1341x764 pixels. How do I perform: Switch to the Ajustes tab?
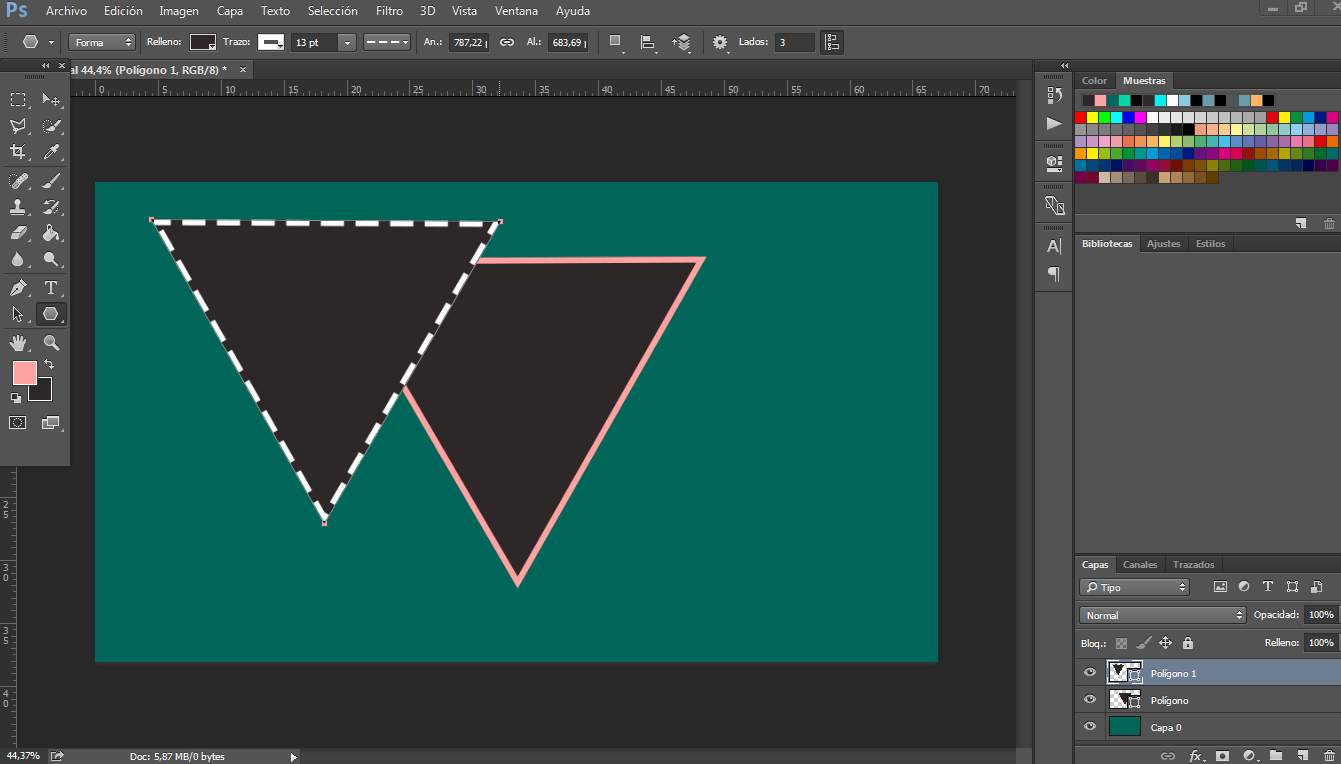1163,243
